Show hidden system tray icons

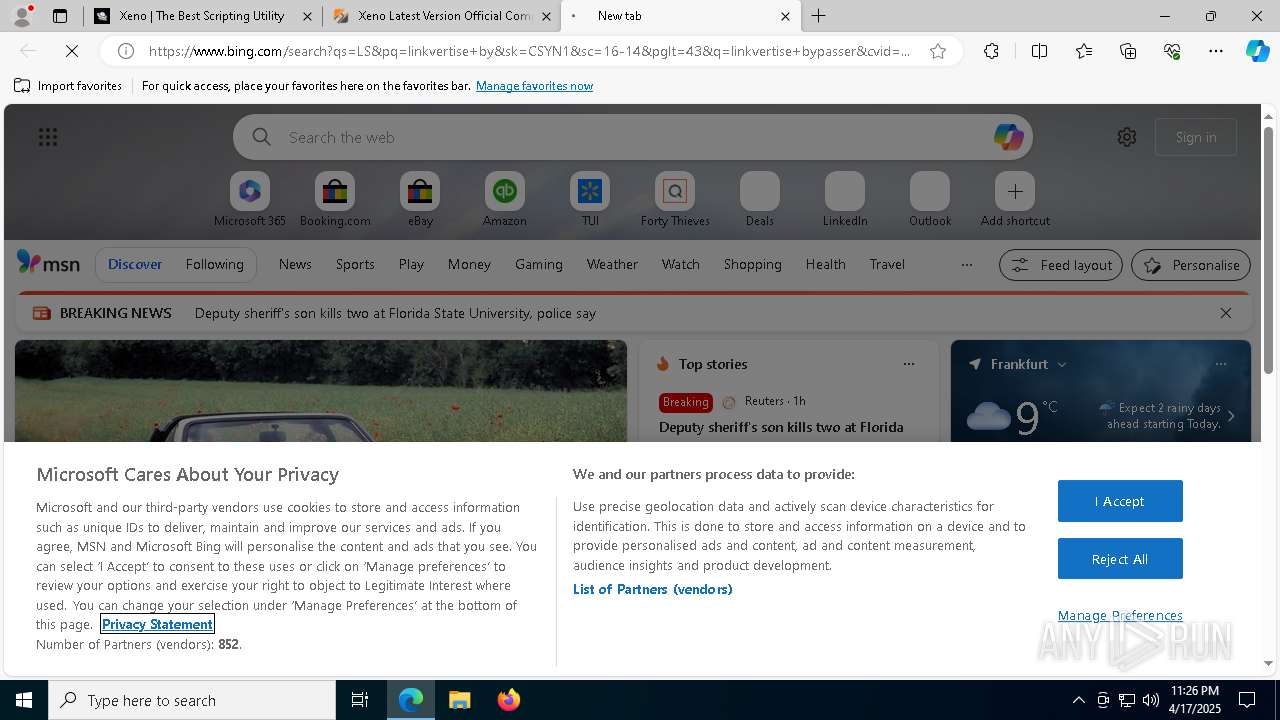click(1078, 700)
